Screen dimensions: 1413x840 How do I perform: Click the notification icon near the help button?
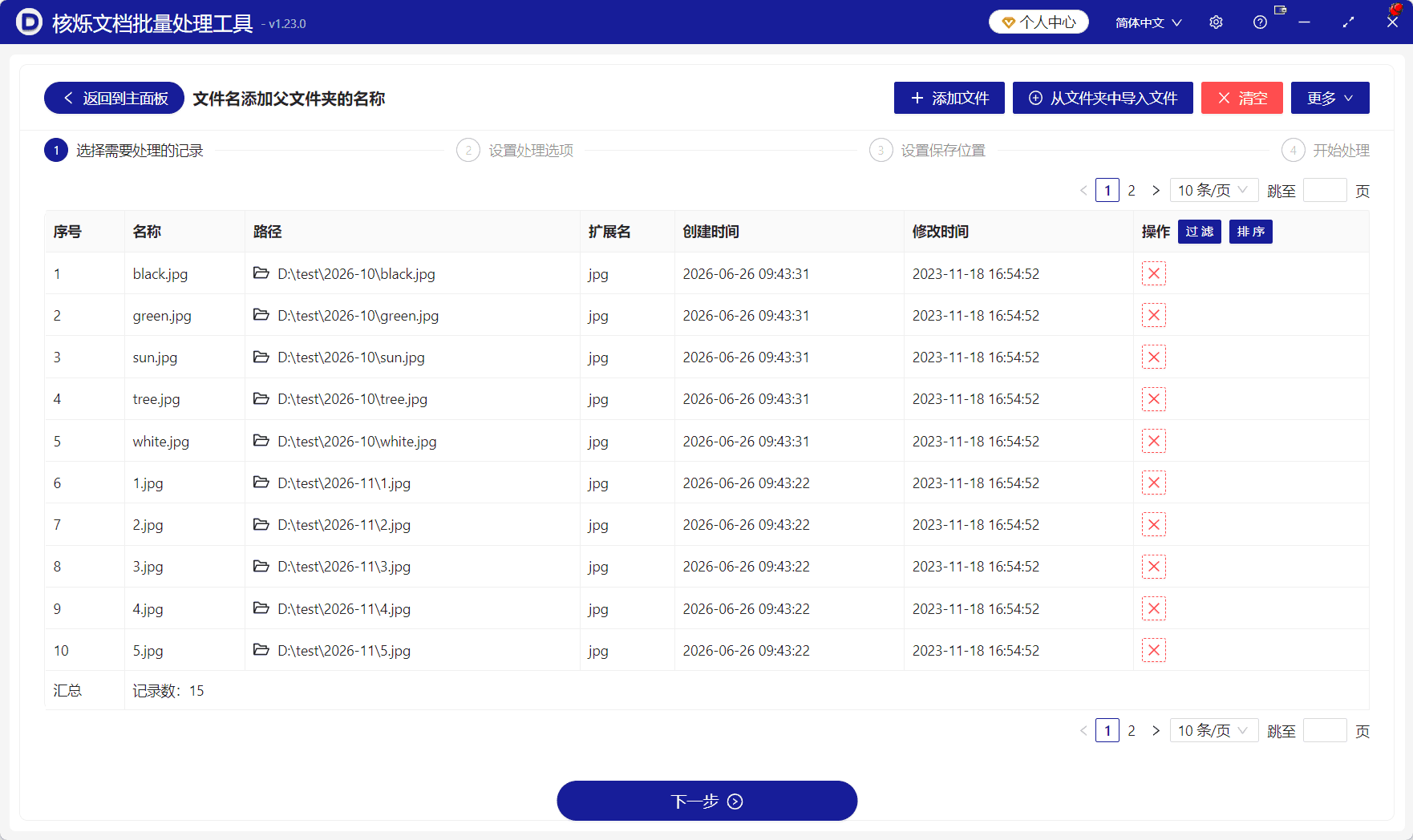1280,10
